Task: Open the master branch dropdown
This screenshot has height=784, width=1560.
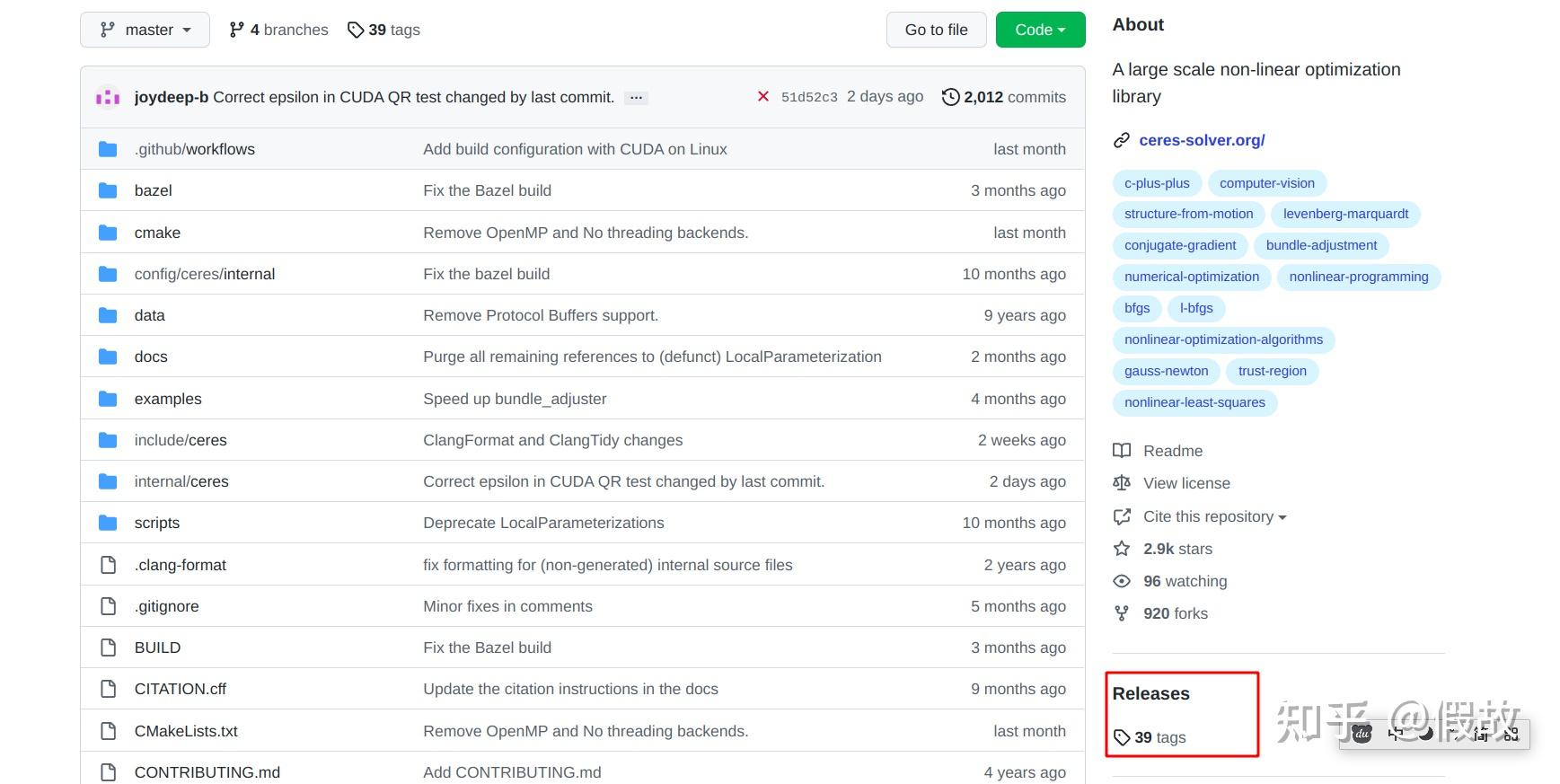Action: click(145, 30)
